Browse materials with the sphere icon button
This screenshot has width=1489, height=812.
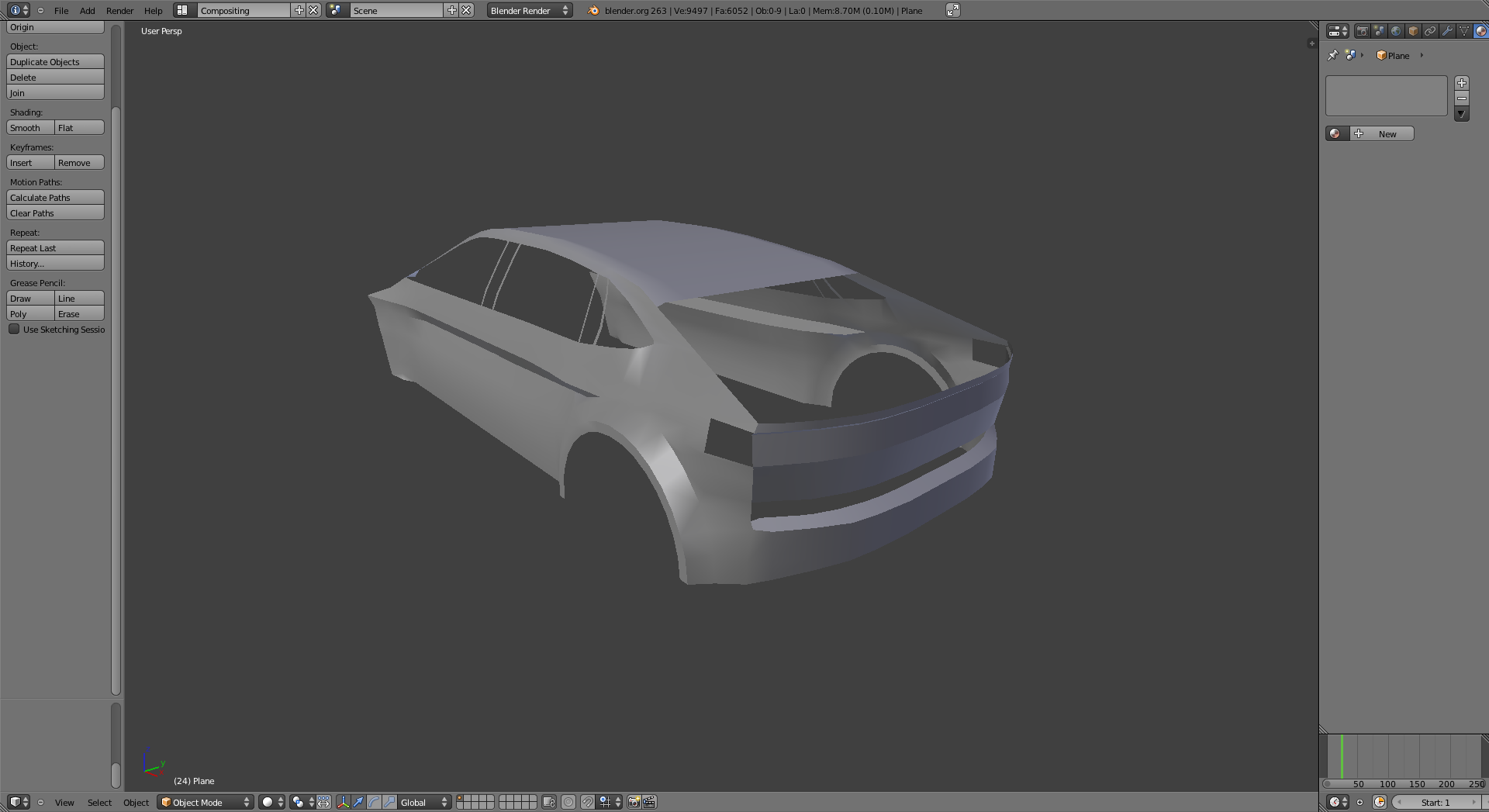[x=1338, y=134]
